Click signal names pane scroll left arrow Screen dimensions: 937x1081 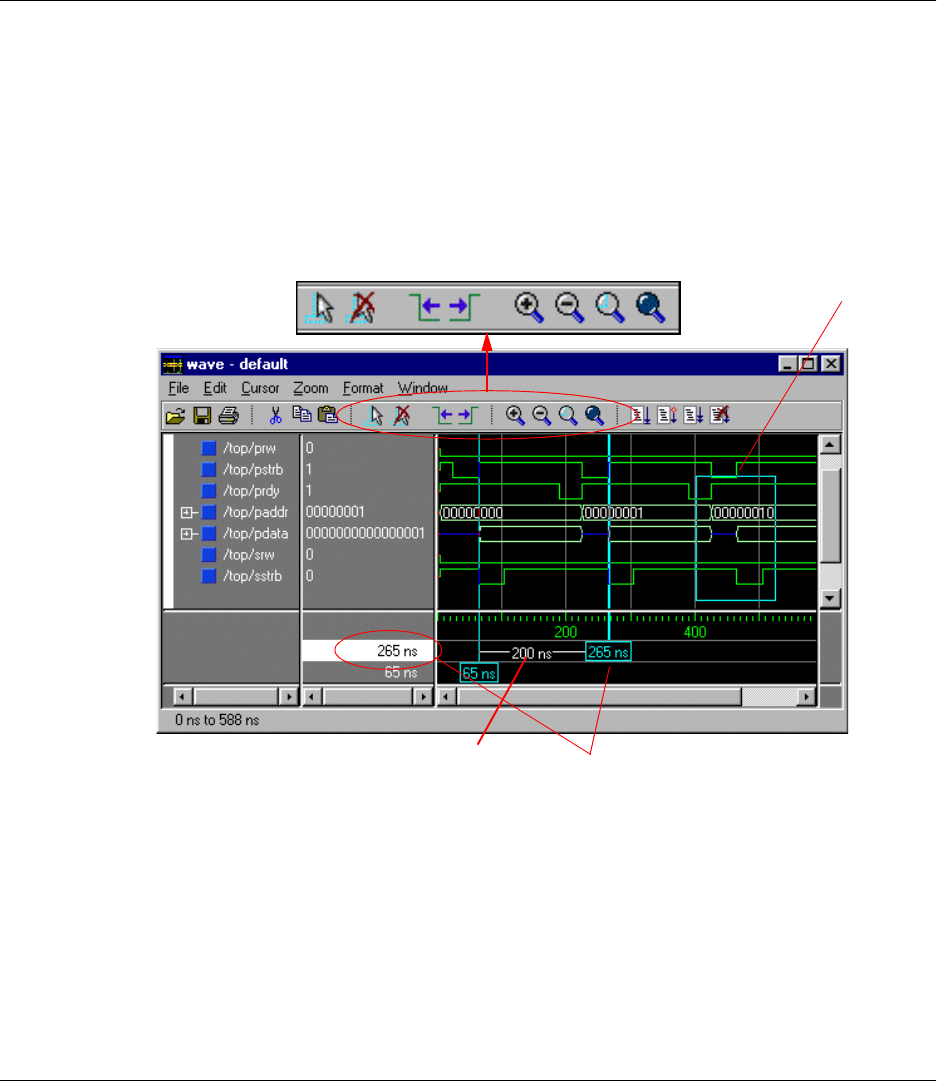tap(183, 697)
